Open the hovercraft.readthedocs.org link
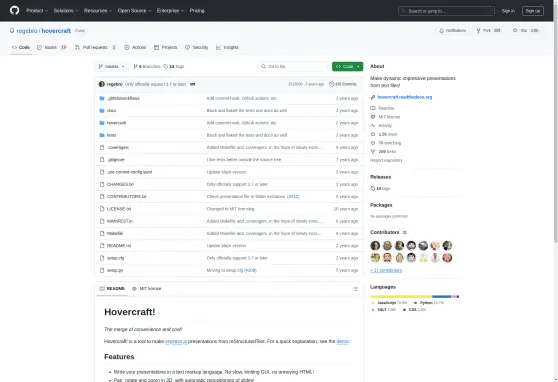This screenshot has width=558, height=382. tap(405, 97)
